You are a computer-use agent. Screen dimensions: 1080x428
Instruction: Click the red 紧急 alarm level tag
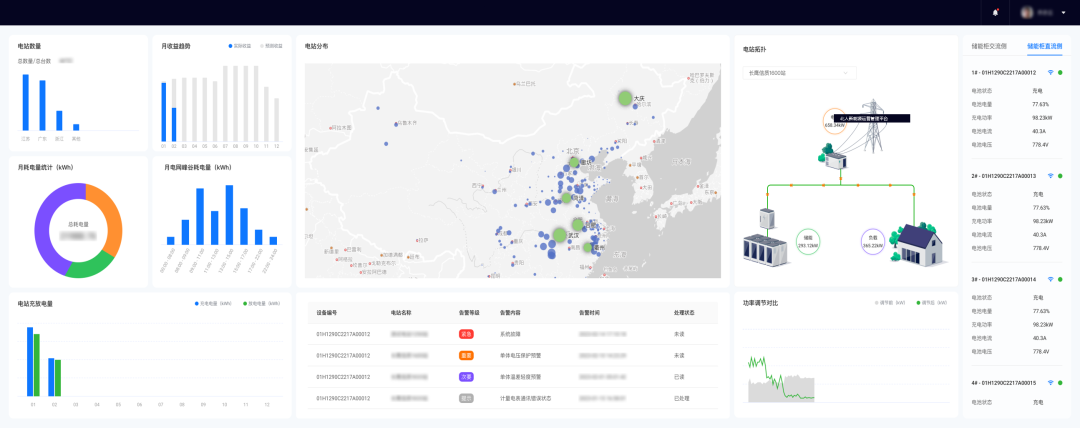click(x=466, y=333)
